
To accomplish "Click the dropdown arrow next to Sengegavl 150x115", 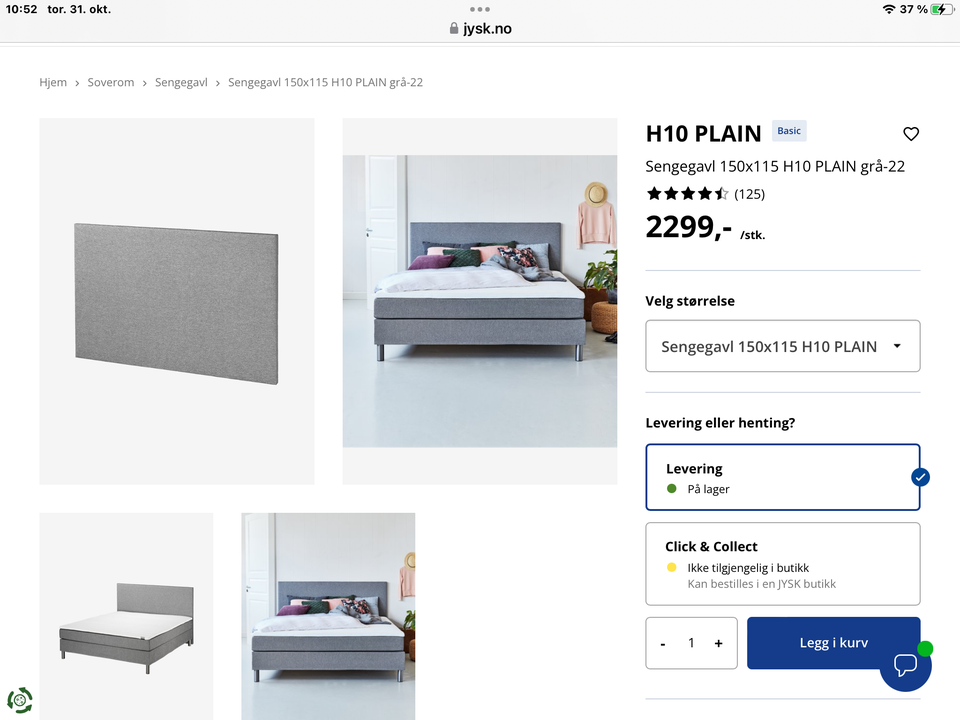I will [x=897, y=346].
